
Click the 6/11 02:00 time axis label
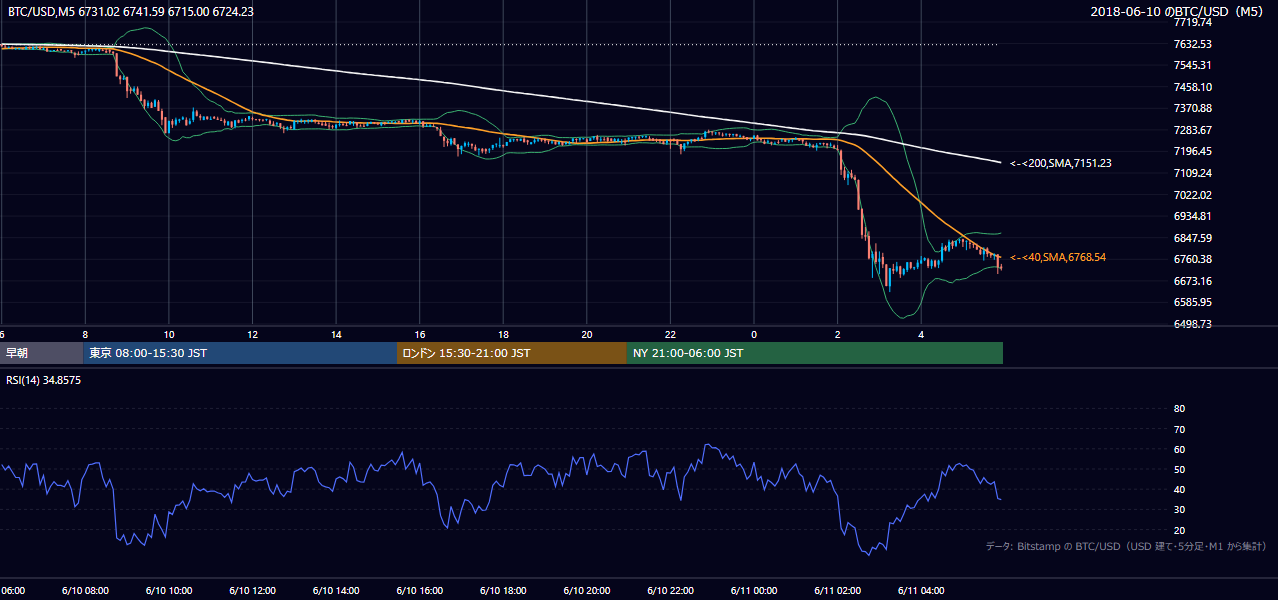tap(838, 590)
